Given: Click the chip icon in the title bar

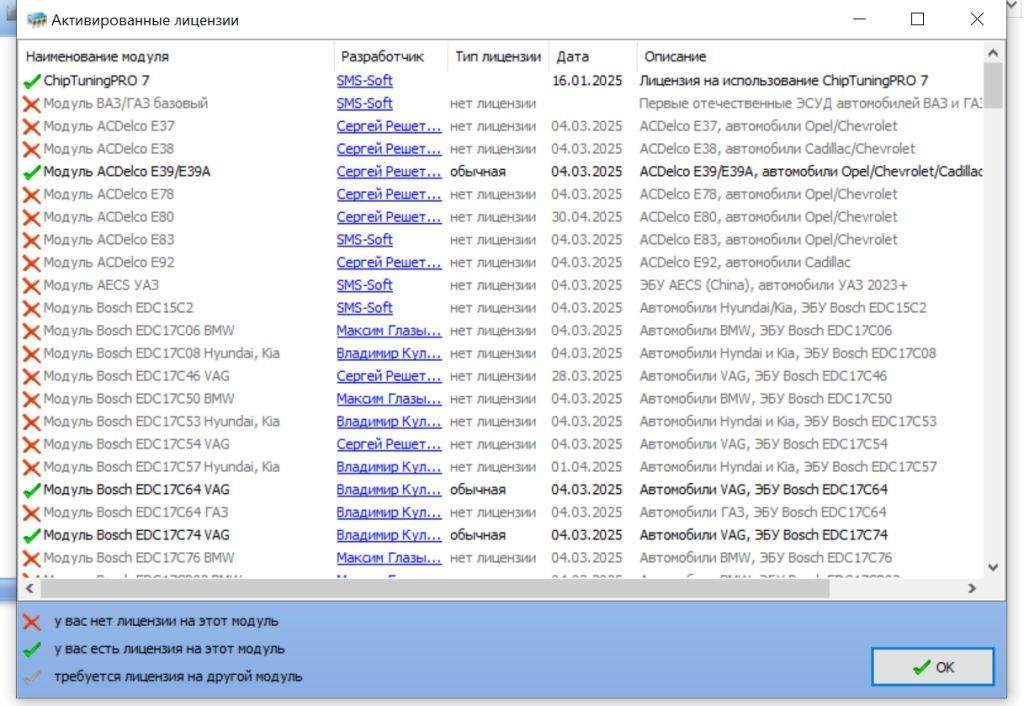Looking at the screenshot, I should click(x=37, y=20).
